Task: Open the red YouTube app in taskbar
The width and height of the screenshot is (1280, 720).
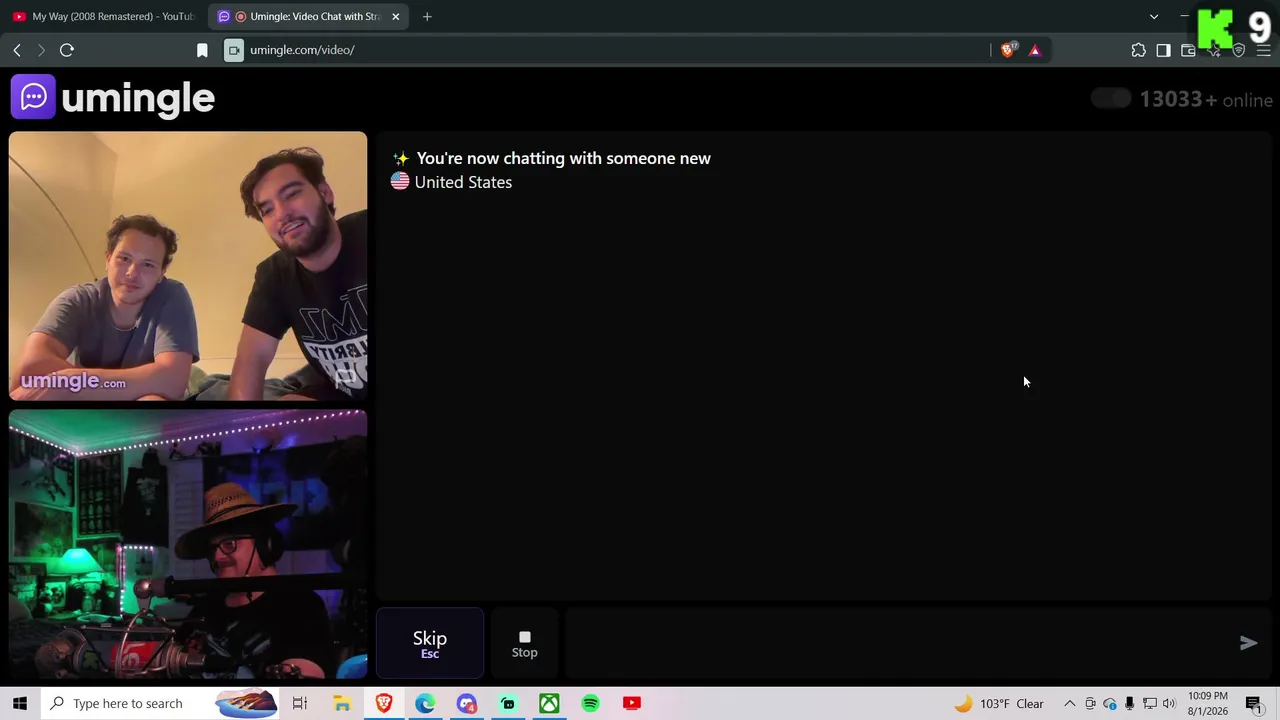Action: pos(631,703)
